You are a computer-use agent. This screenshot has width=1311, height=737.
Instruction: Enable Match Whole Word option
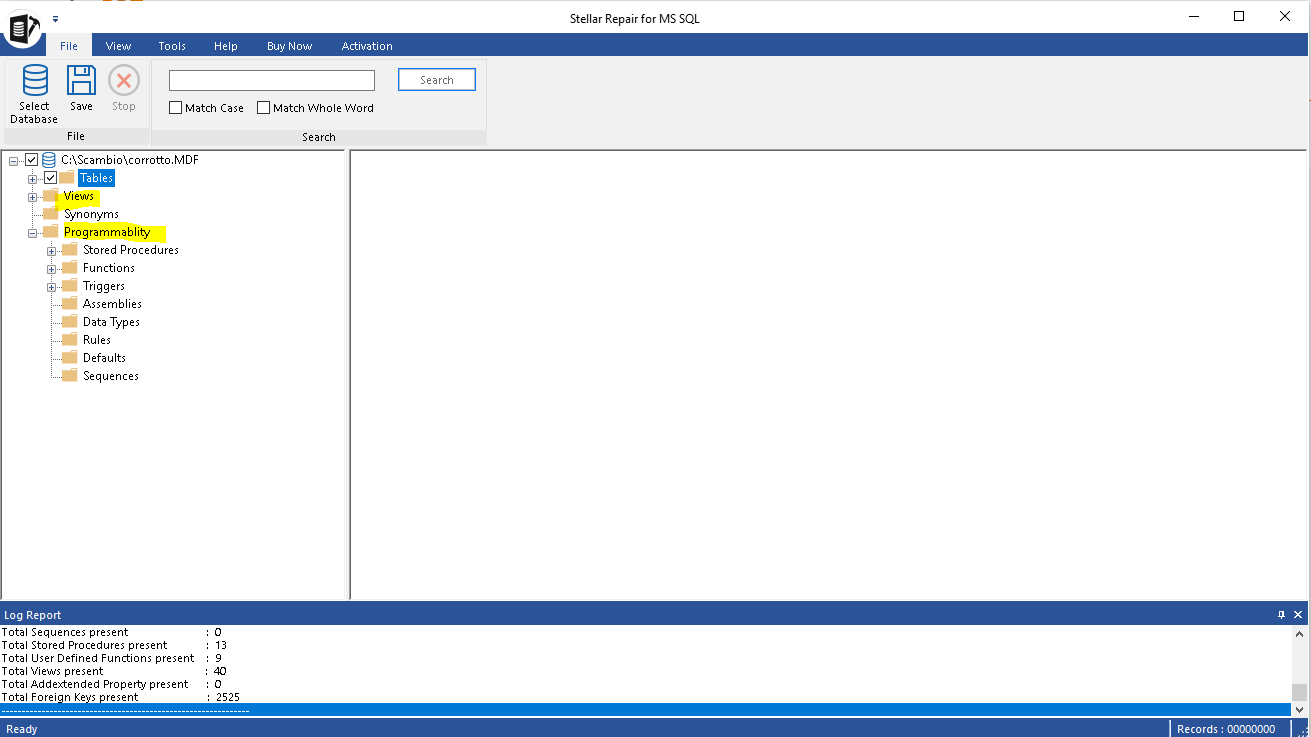pos(264,108)
